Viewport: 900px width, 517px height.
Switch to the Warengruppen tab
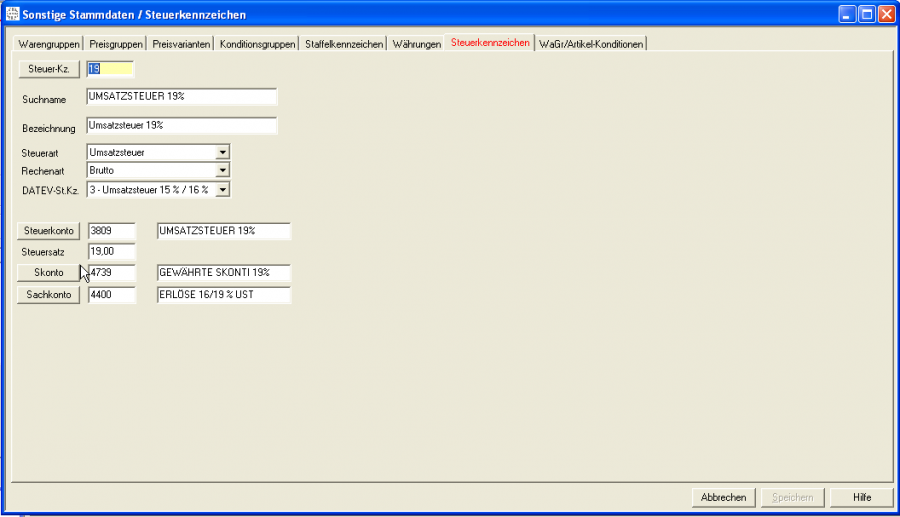(49, 44)
